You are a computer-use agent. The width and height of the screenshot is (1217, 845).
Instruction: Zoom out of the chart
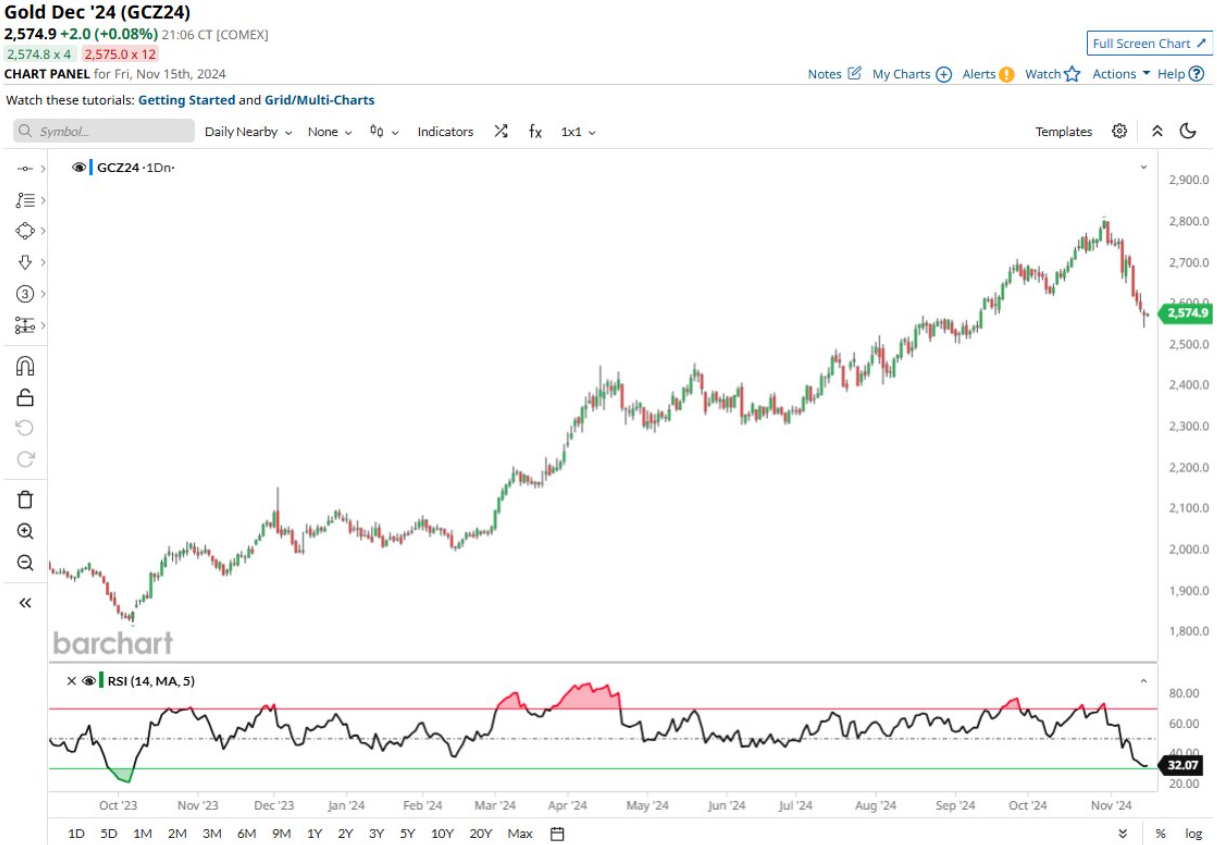[x=25, y=562]
